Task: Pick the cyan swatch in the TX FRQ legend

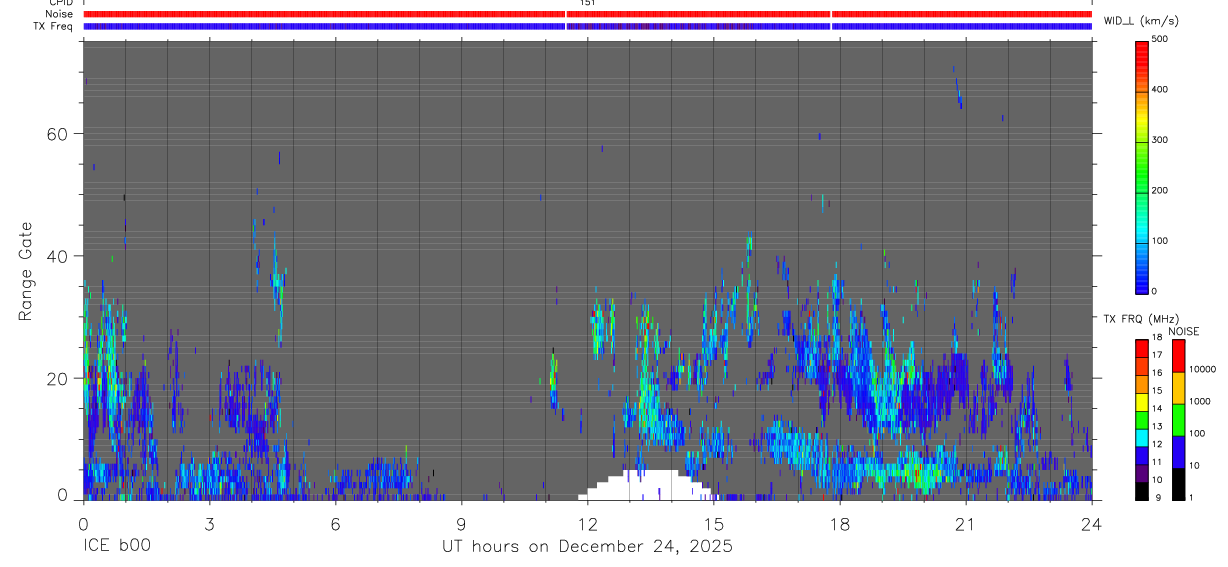Action: [x=1142, y=439]
